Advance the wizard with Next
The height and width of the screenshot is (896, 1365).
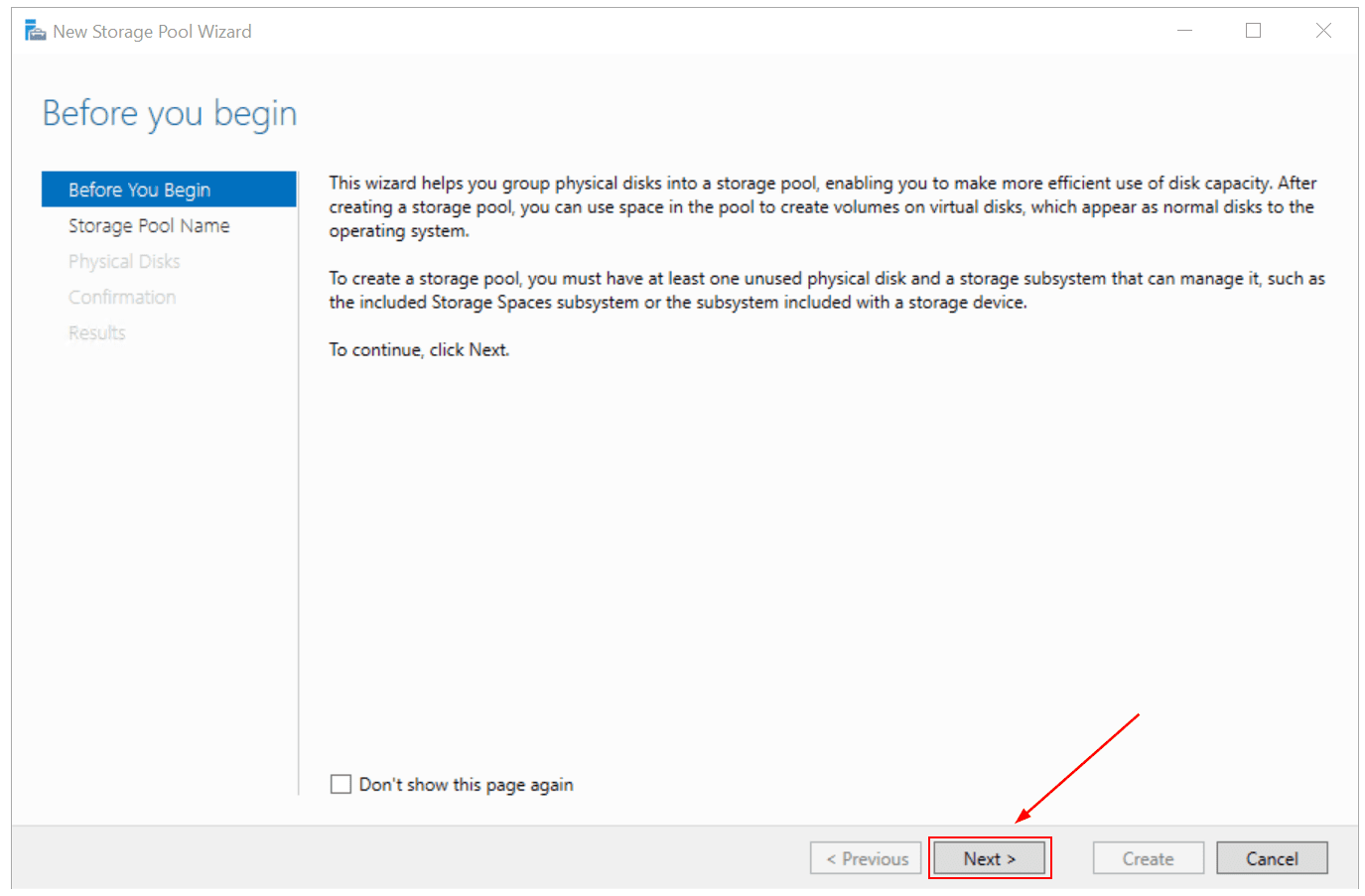pos(989,858)
